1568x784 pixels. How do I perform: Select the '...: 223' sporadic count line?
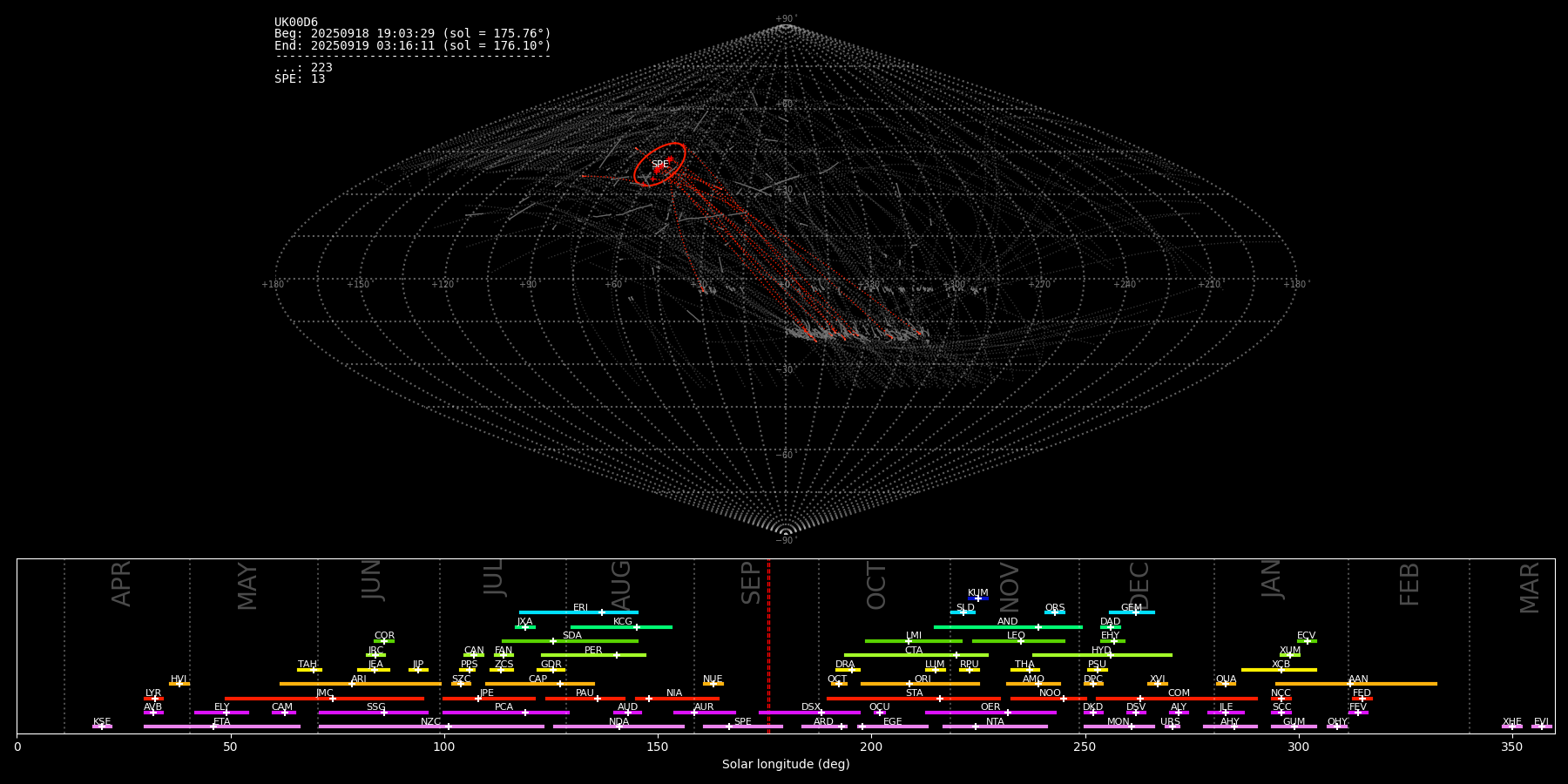point(303,68)
